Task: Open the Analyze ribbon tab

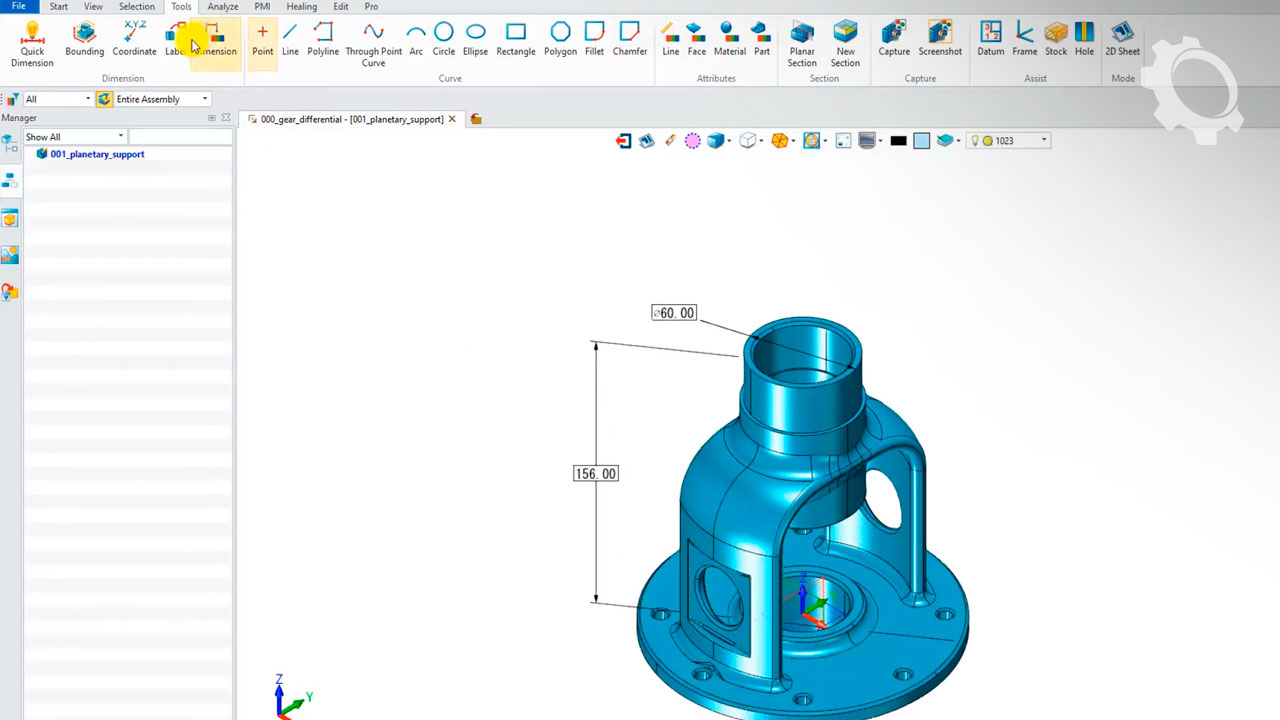Action: tap(222, 7)
